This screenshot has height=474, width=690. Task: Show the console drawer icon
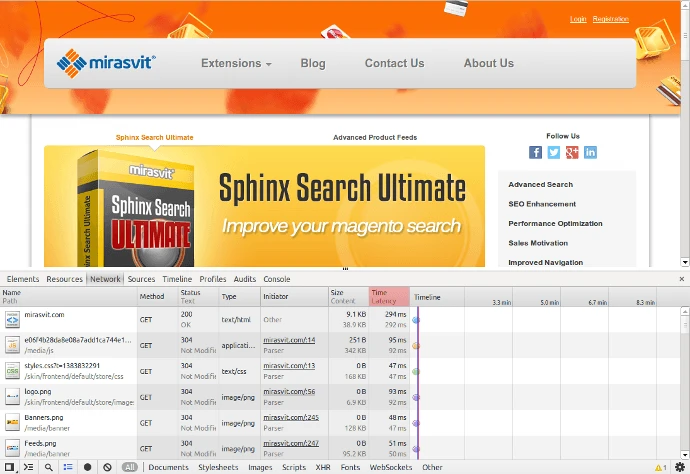pyautogui.click(x=28, y=467)
